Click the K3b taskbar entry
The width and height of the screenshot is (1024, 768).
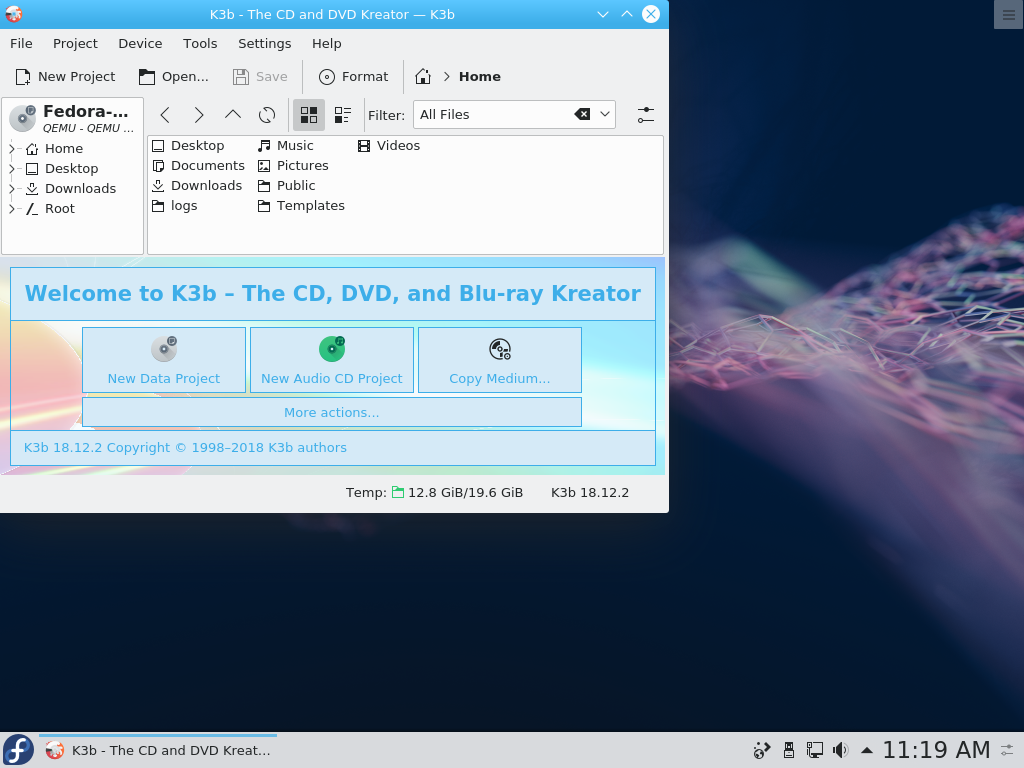158,750
